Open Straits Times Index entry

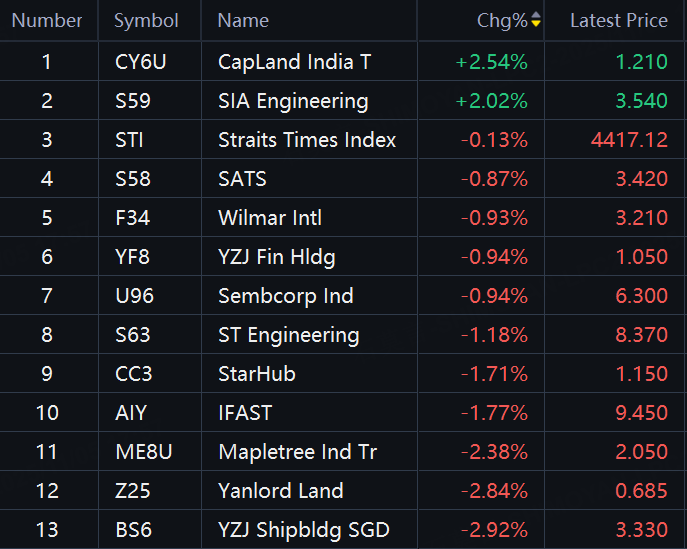tap(307, 140)
